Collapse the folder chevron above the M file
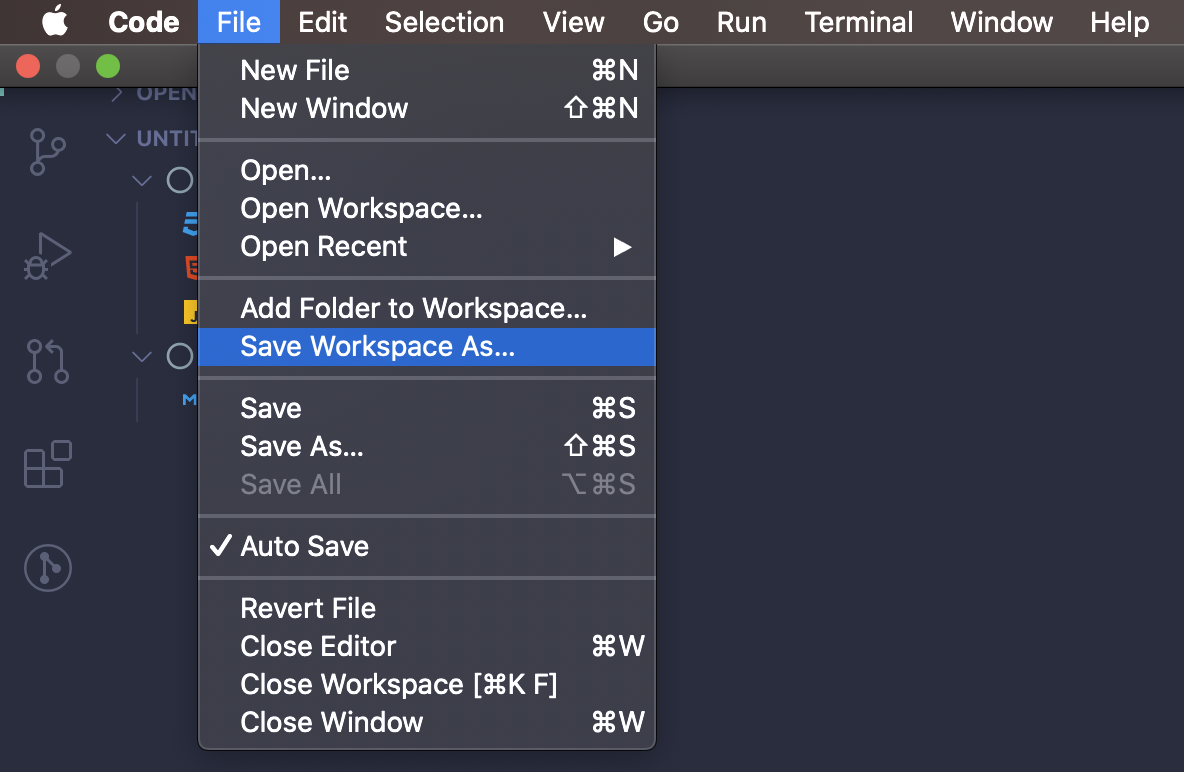This screenshot has height=772, width=1184. 142,356
